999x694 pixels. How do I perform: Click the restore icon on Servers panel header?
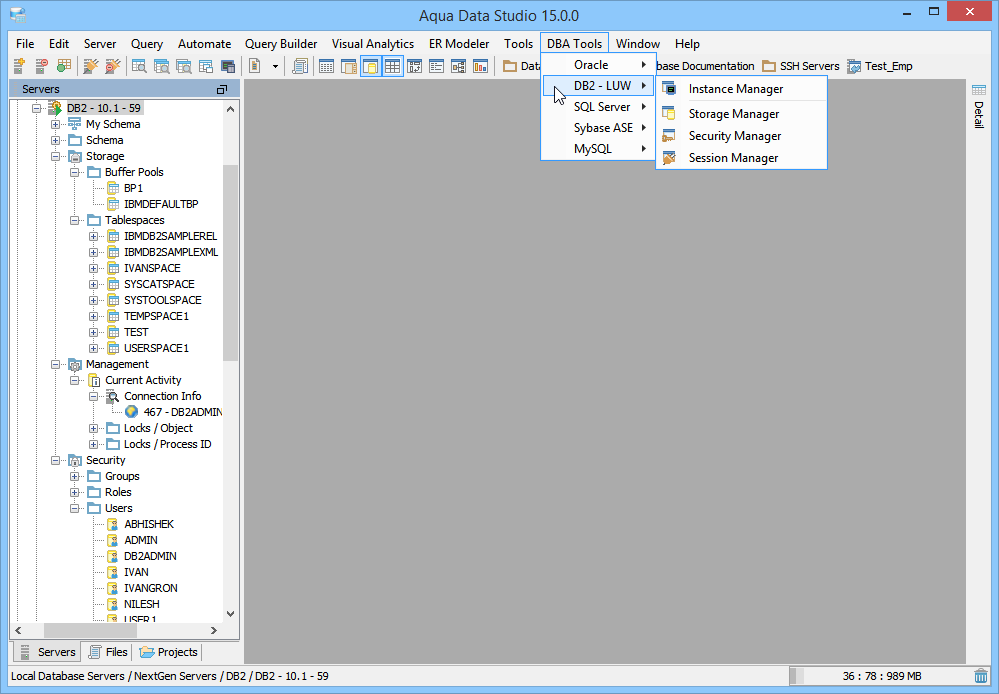pos(222,89)
